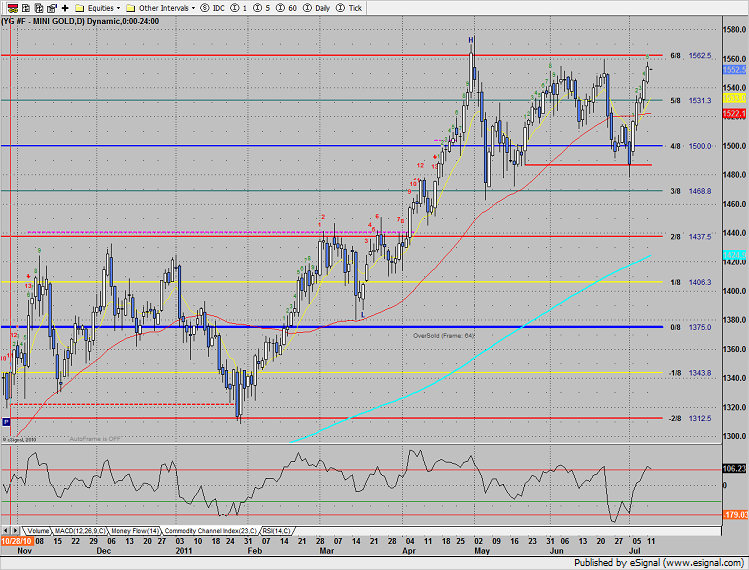Click the black plus icon in toolbar
The height and width of the screenshot is (570, 749).
pyautogui.click(x=65, y=8)
